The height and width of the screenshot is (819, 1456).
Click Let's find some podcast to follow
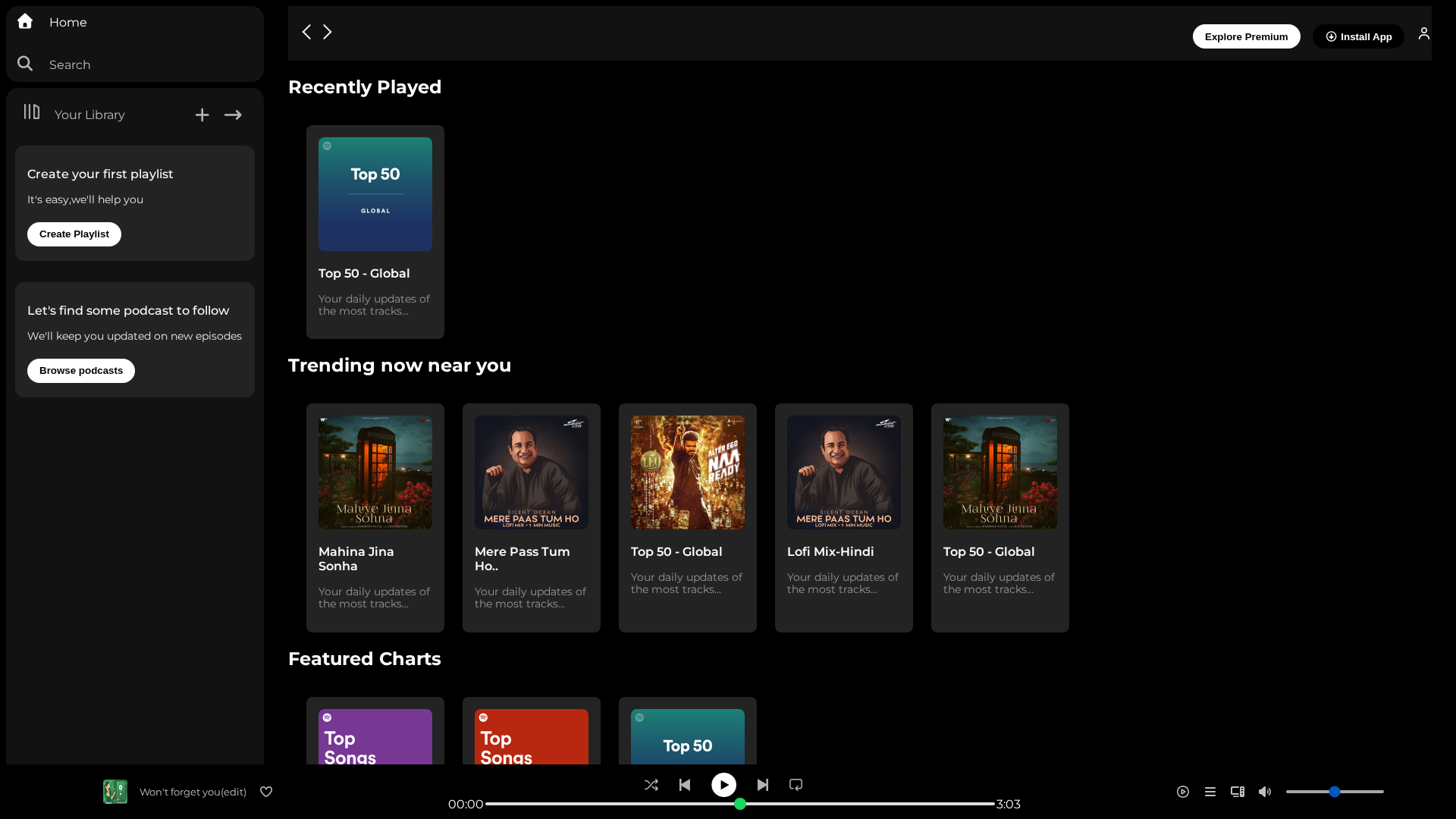click(128, 310)
